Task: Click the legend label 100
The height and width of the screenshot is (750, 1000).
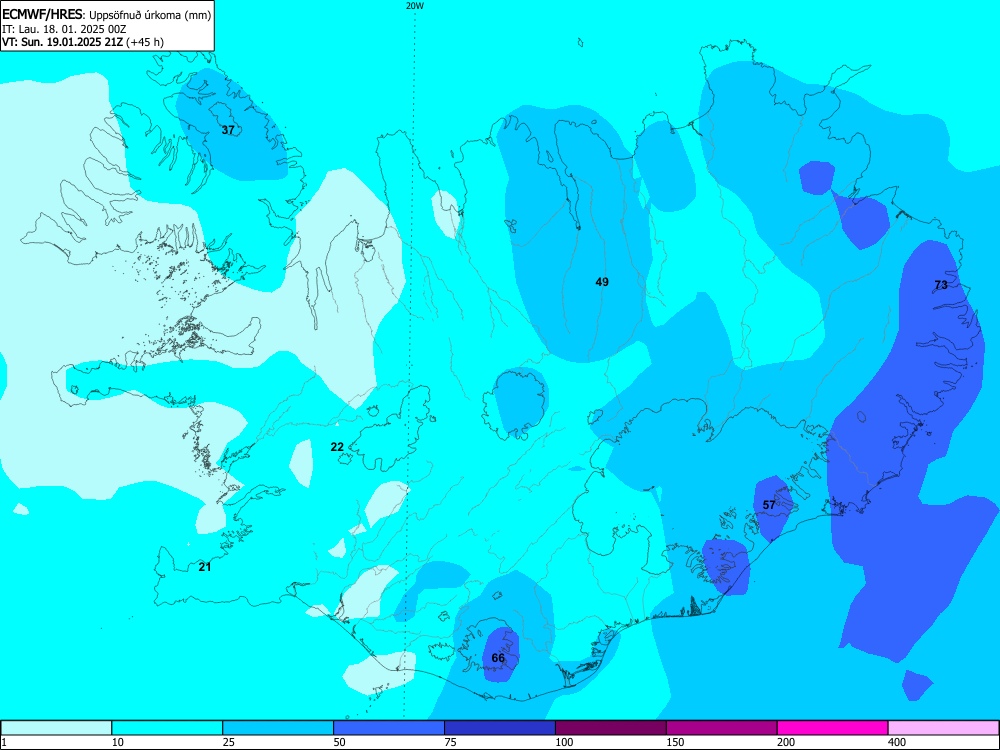Action: (564, 742)
